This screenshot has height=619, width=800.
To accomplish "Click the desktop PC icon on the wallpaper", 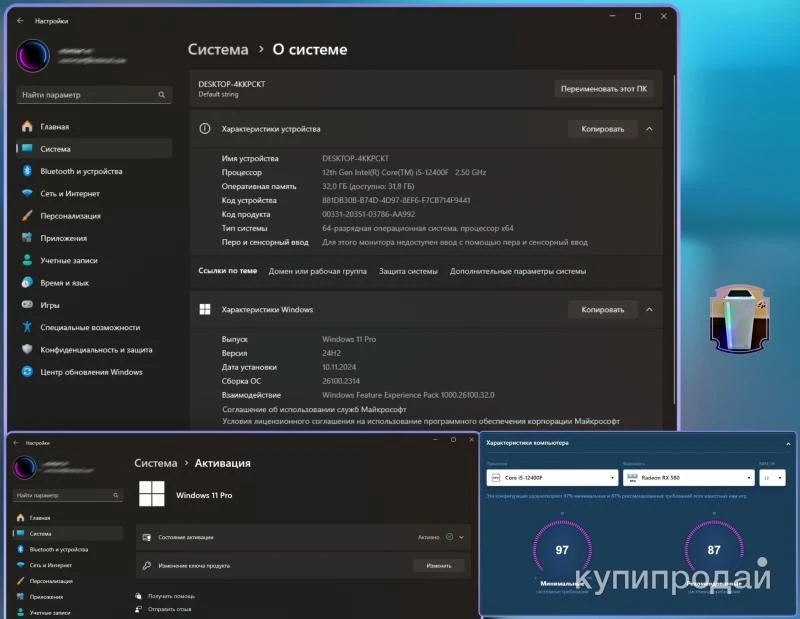I will tap(738, 318).
